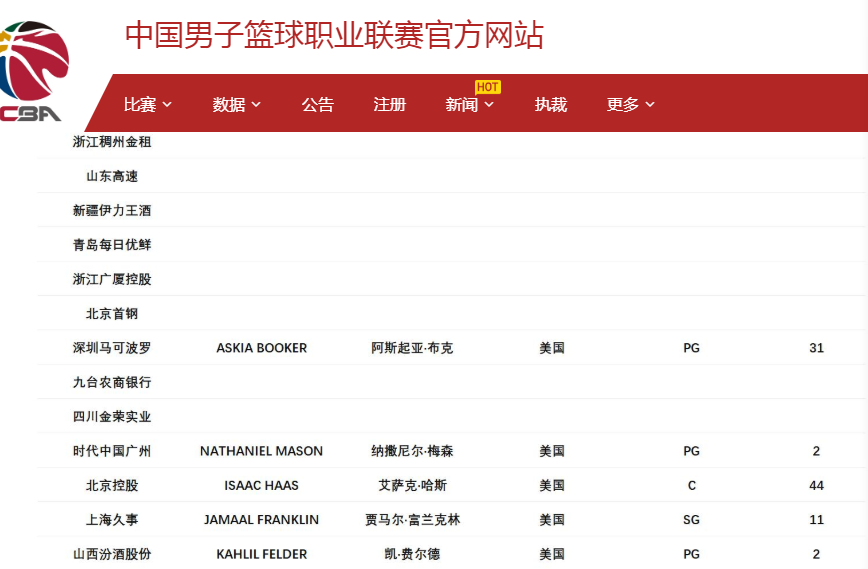Click 美国 in the JAMAAL FRANKLIN row
Image resolution: width=868 pixels, height=569 pixels.
(x=552, y=520)
